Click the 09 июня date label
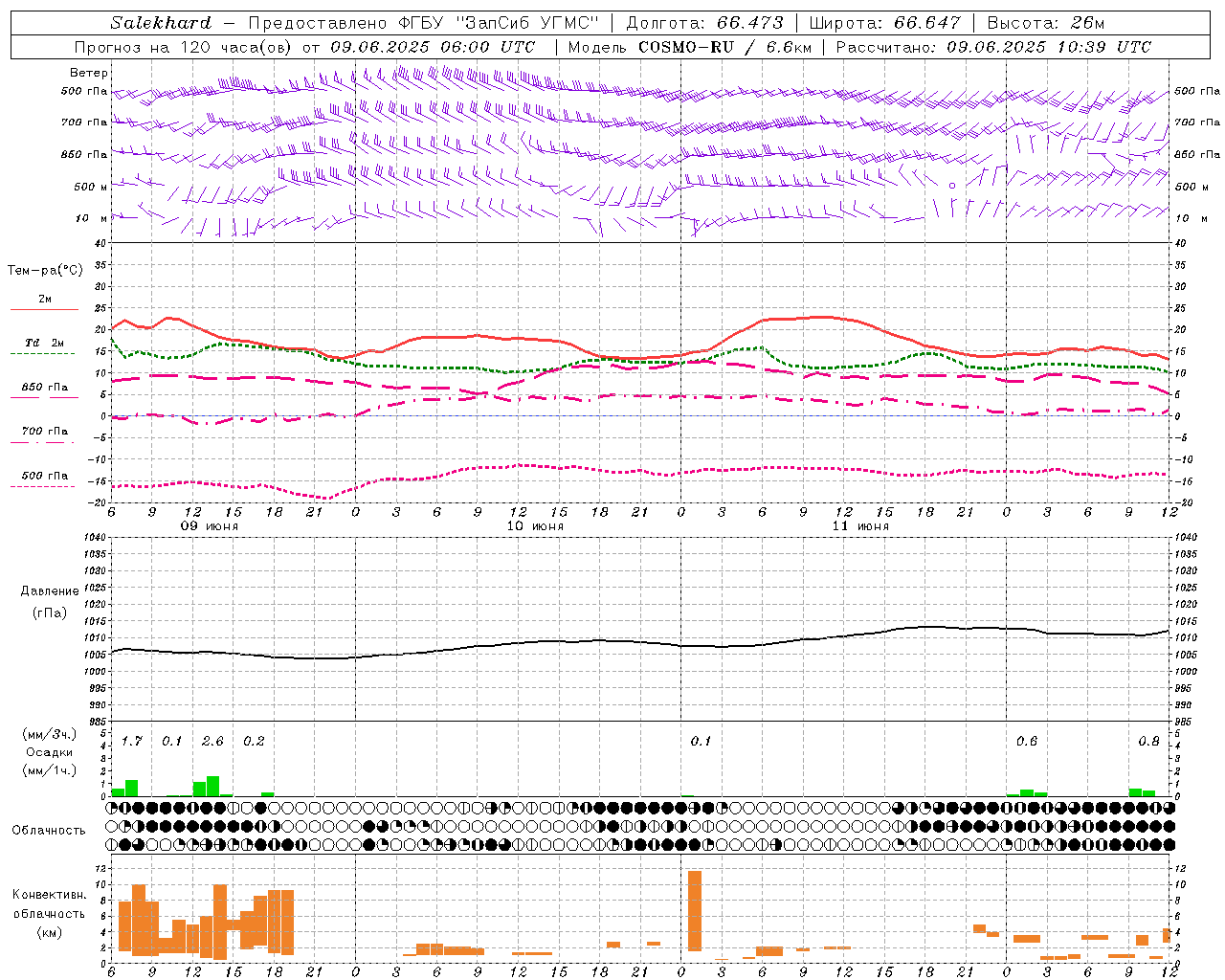This screenshot has height=980, width=1225. click(x=210, y=526)
